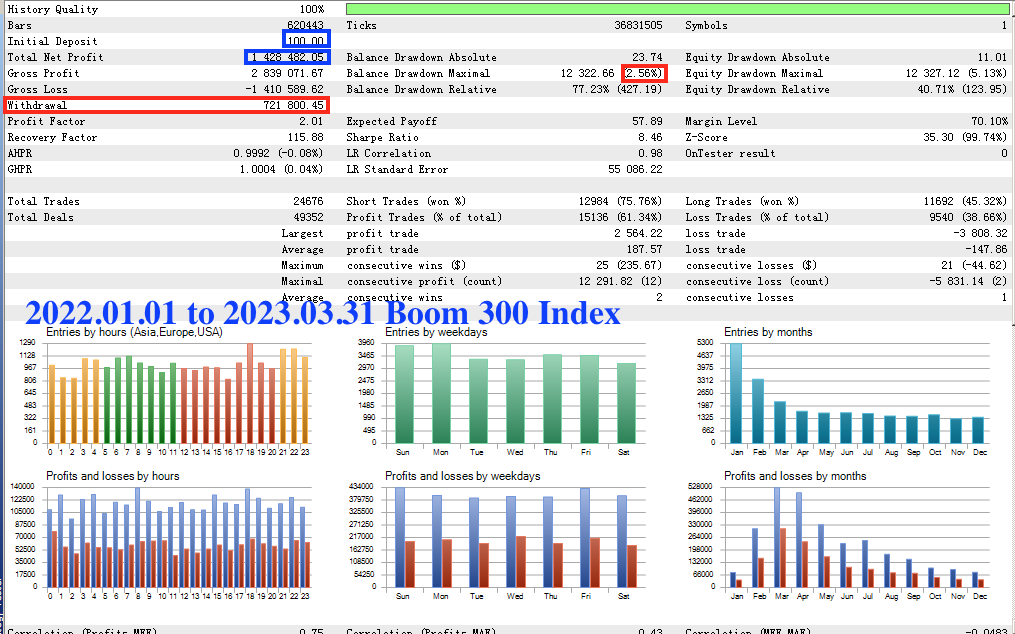Click the Expected Payoff value 57.89

647,121
